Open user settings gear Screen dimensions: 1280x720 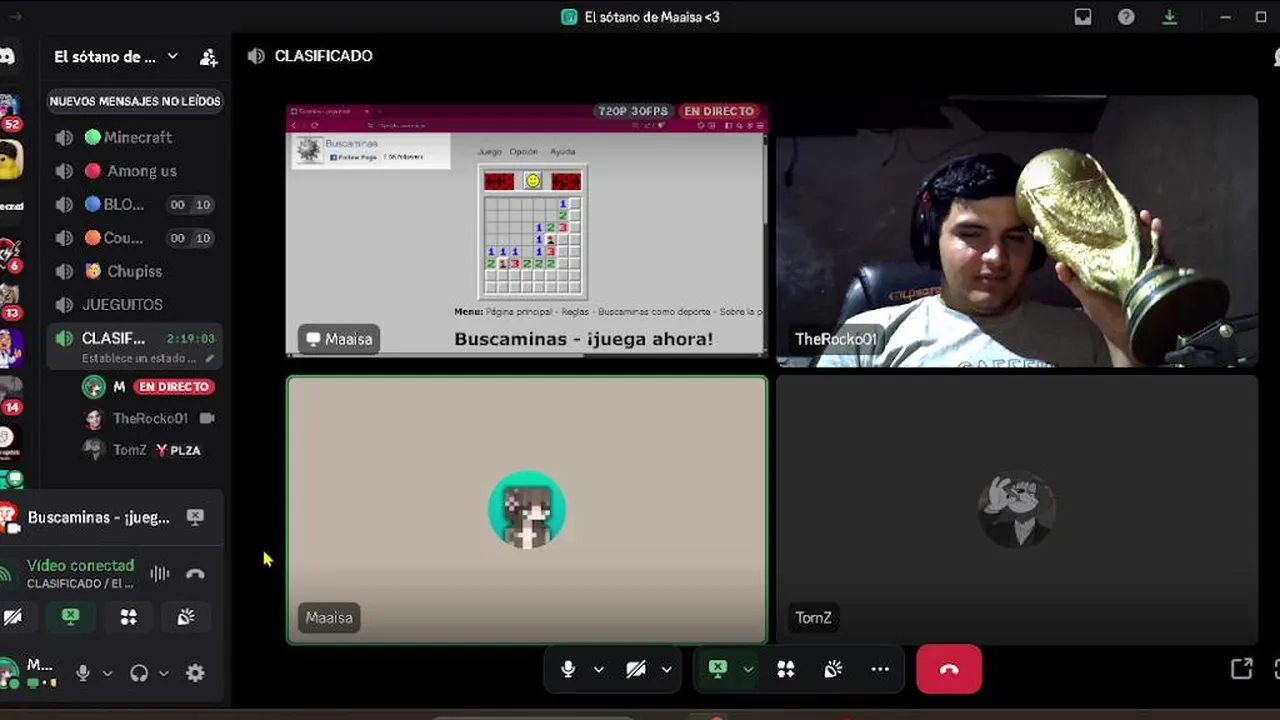click(195, 673)
